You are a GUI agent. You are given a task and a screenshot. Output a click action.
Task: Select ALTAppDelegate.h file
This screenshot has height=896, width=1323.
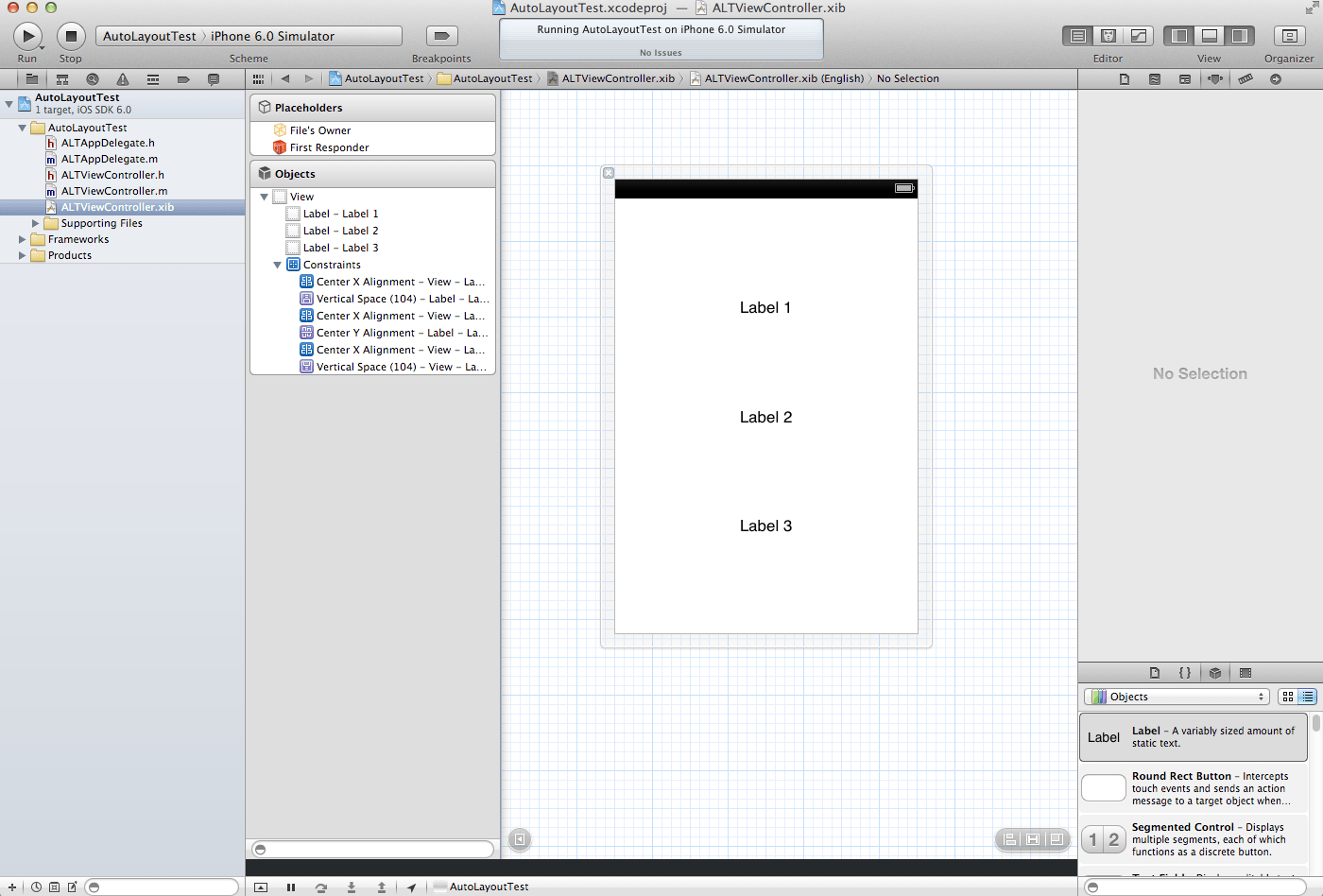coord(108,143)
